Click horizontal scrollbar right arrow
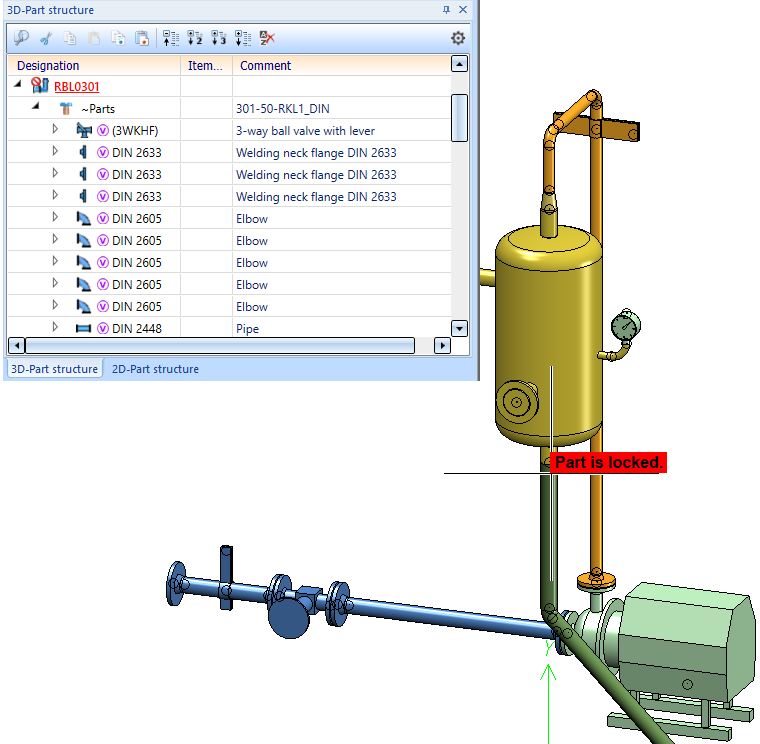This screenshot has height=744, width=760. tap(442, 346)
